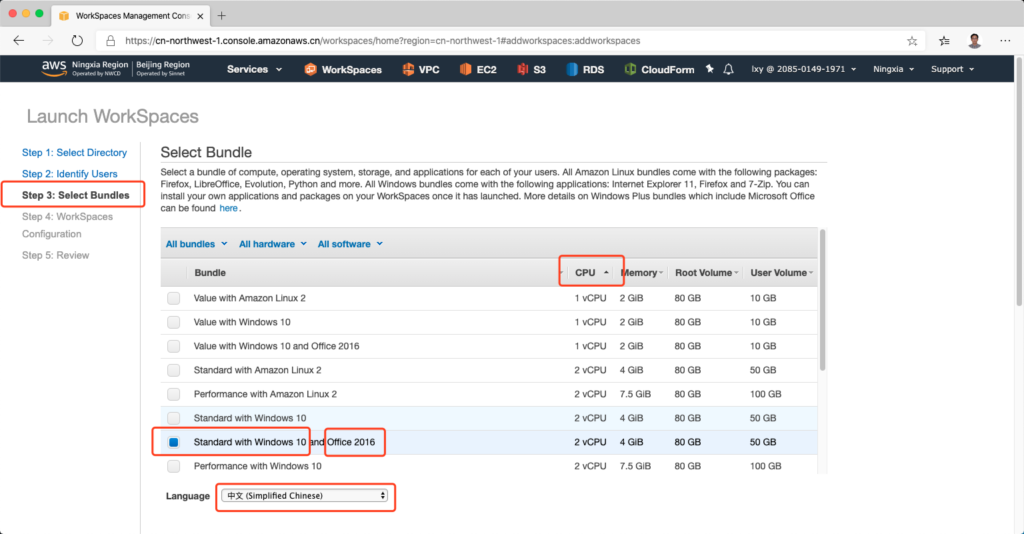Viewport: 1024px width, 534px height.
Task: Bookmark page with star icon
Action: click(912, 41)
